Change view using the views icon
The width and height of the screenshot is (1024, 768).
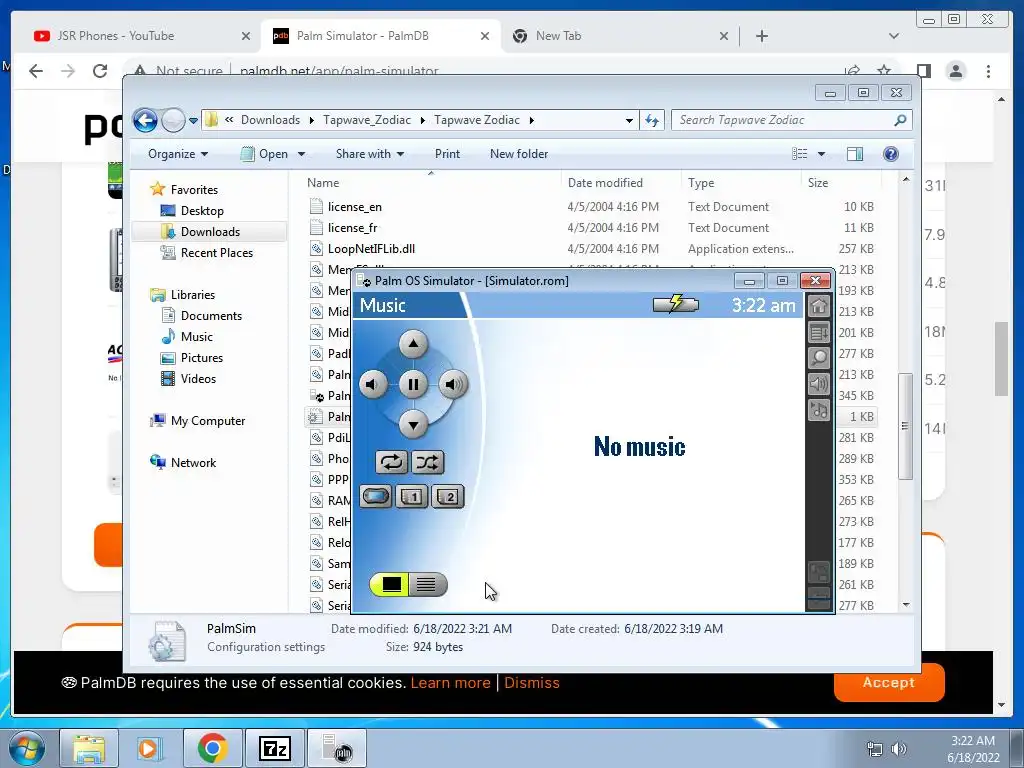click(799, 154)
